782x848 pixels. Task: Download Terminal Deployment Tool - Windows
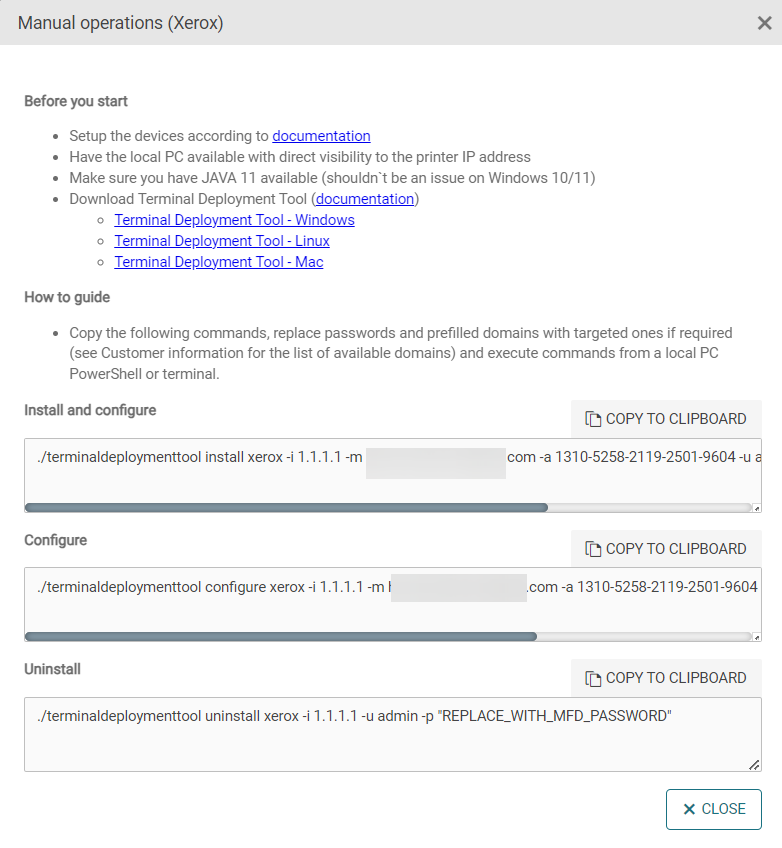[x=234, y=220]
